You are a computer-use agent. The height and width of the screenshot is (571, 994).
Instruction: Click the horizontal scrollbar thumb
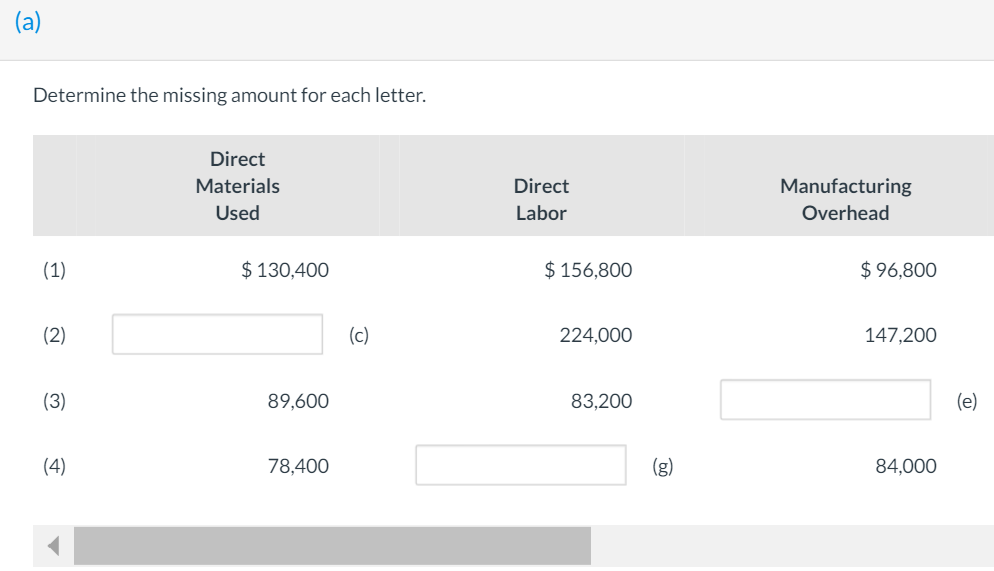click(x=332, y=546)
